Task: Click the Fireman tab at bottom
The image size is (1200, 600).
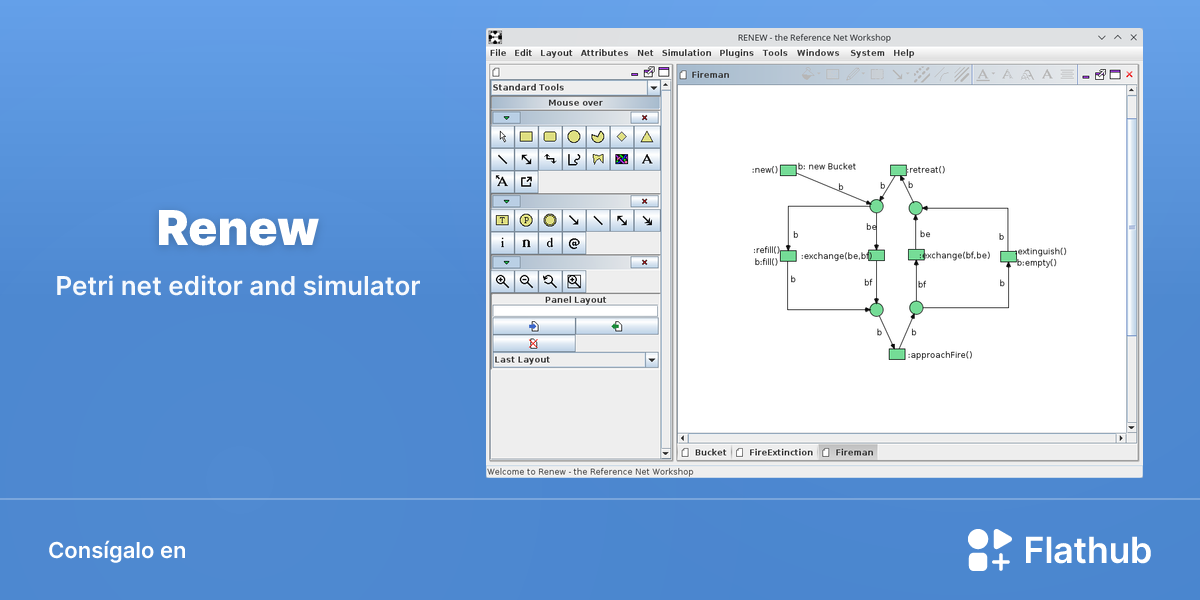Action: 848,452
